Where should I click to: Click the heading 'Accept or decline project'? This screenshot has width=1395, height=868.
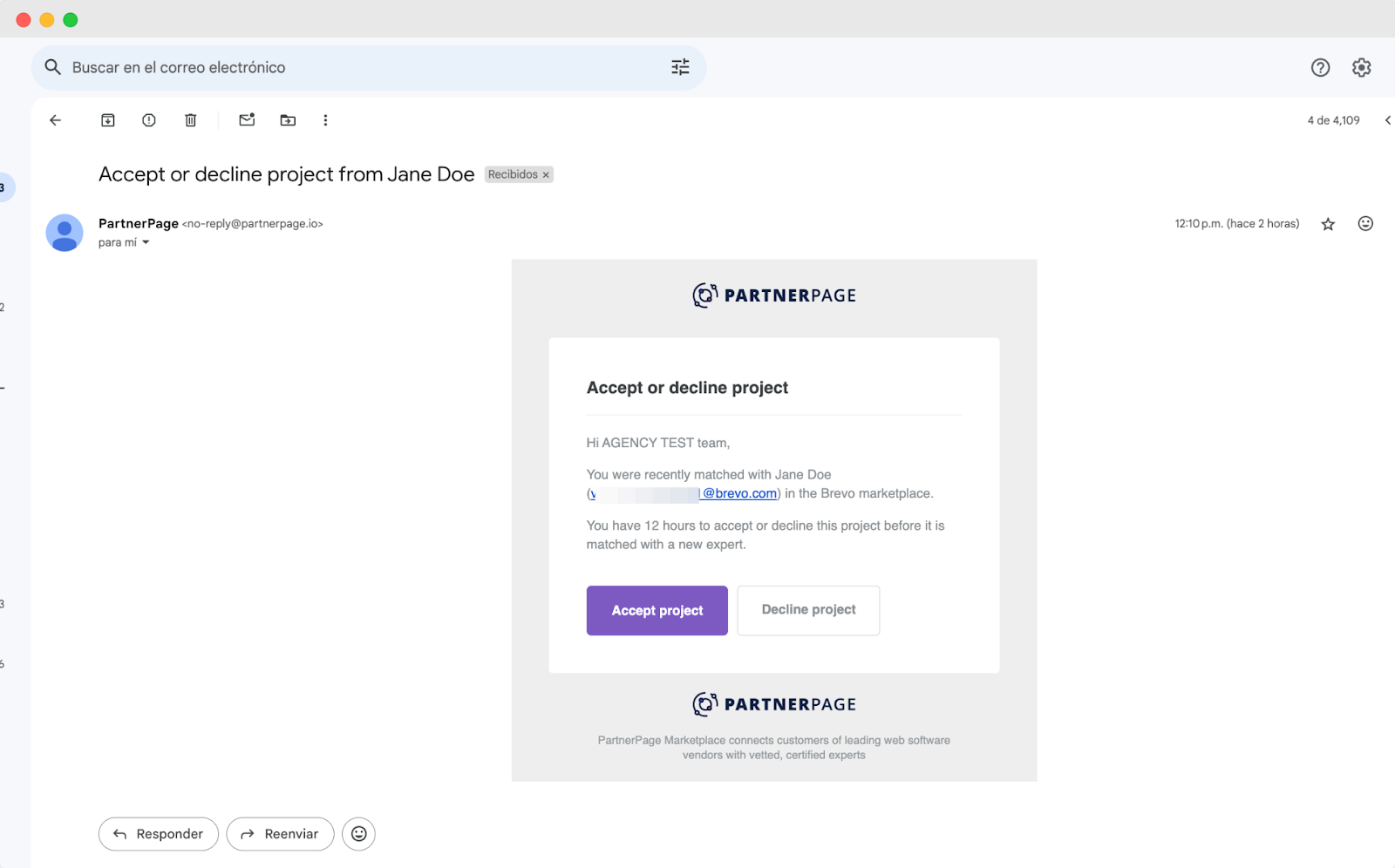tap(687, 388)
